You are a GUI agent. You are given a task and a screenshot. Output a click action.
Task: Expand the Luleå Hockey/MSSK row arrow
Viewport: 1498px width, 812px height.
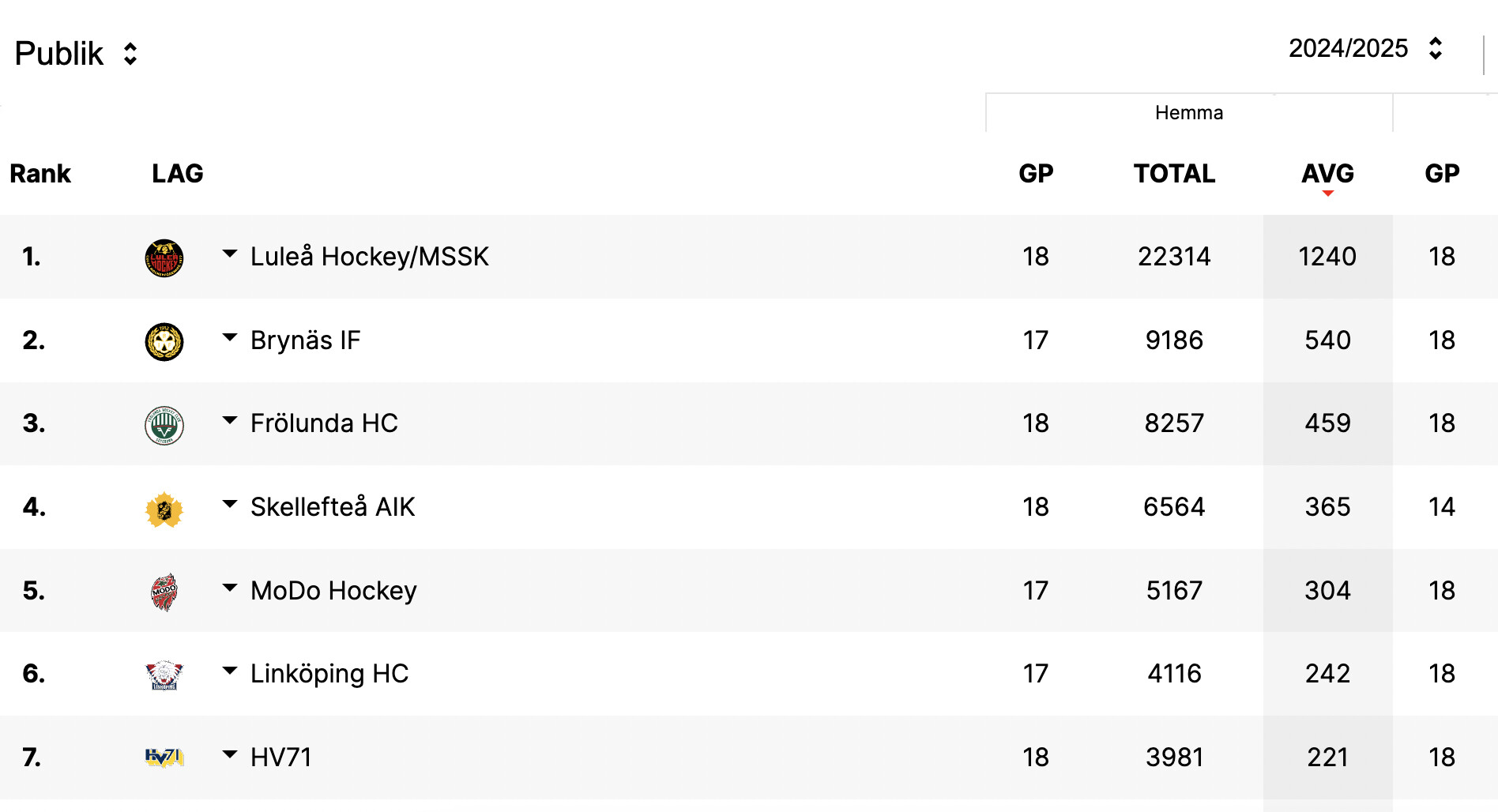[x=230, y=254]
